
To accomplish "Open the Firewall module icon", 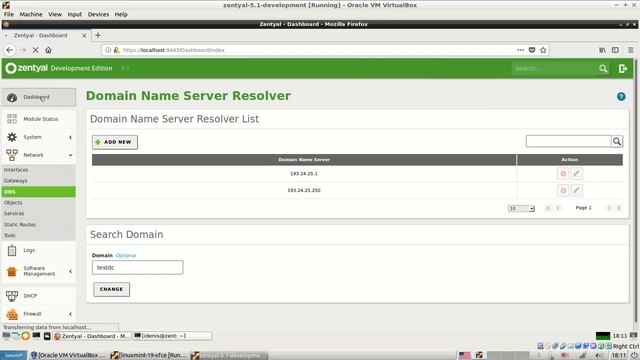I will 12,314.
